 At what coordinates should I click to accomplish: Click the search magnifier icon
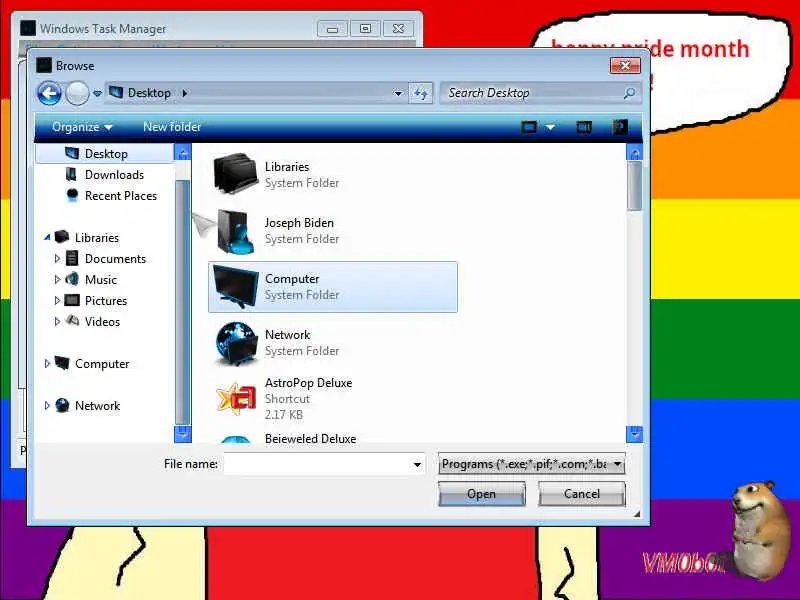(630, 93)
